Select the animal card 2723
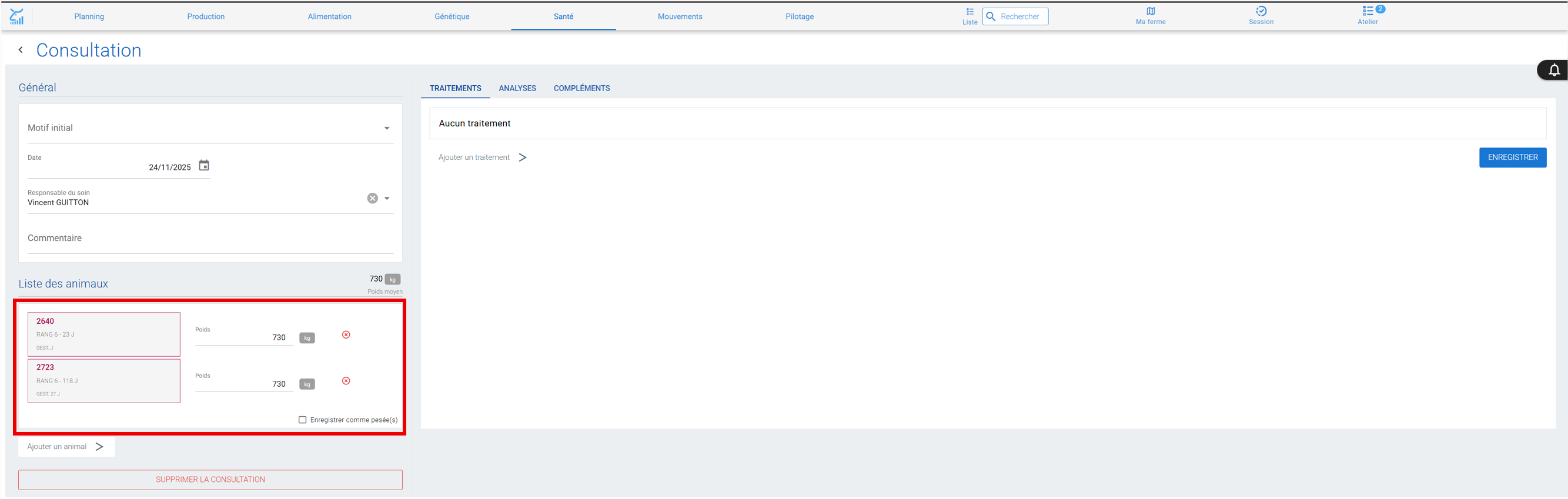This screenshot has height=499, width=1568. pyautogui.click(x=104, y=381)
